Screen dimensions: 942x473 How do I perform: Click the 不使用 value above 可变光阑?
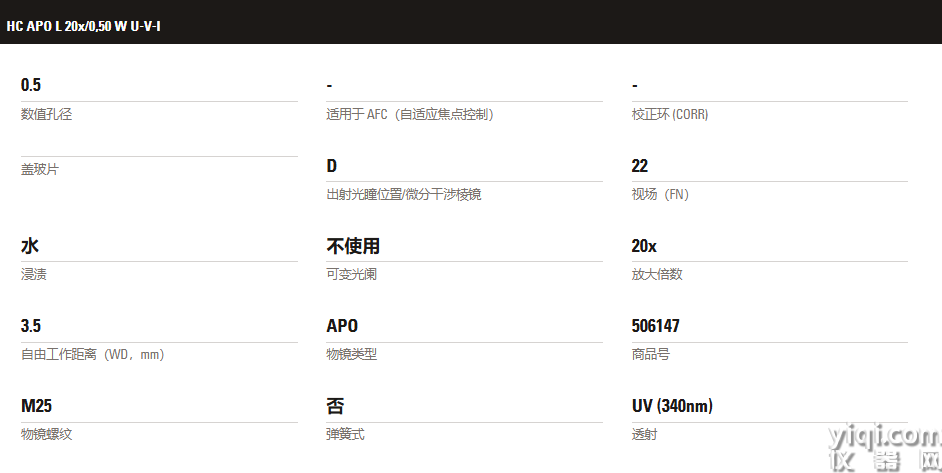353,246
